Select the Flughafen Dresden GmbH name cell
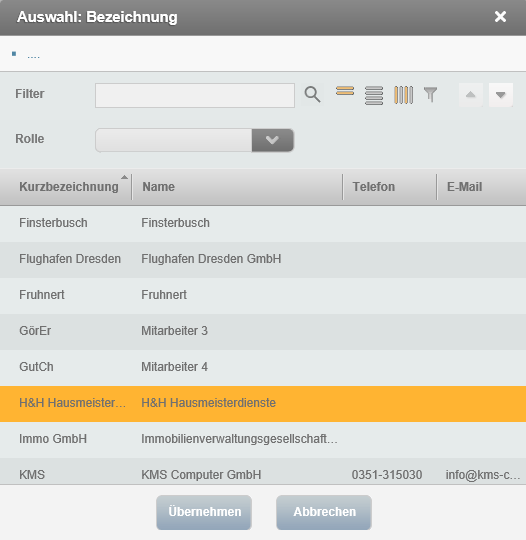This screenshot has width=526, height=540. [211, 259]
